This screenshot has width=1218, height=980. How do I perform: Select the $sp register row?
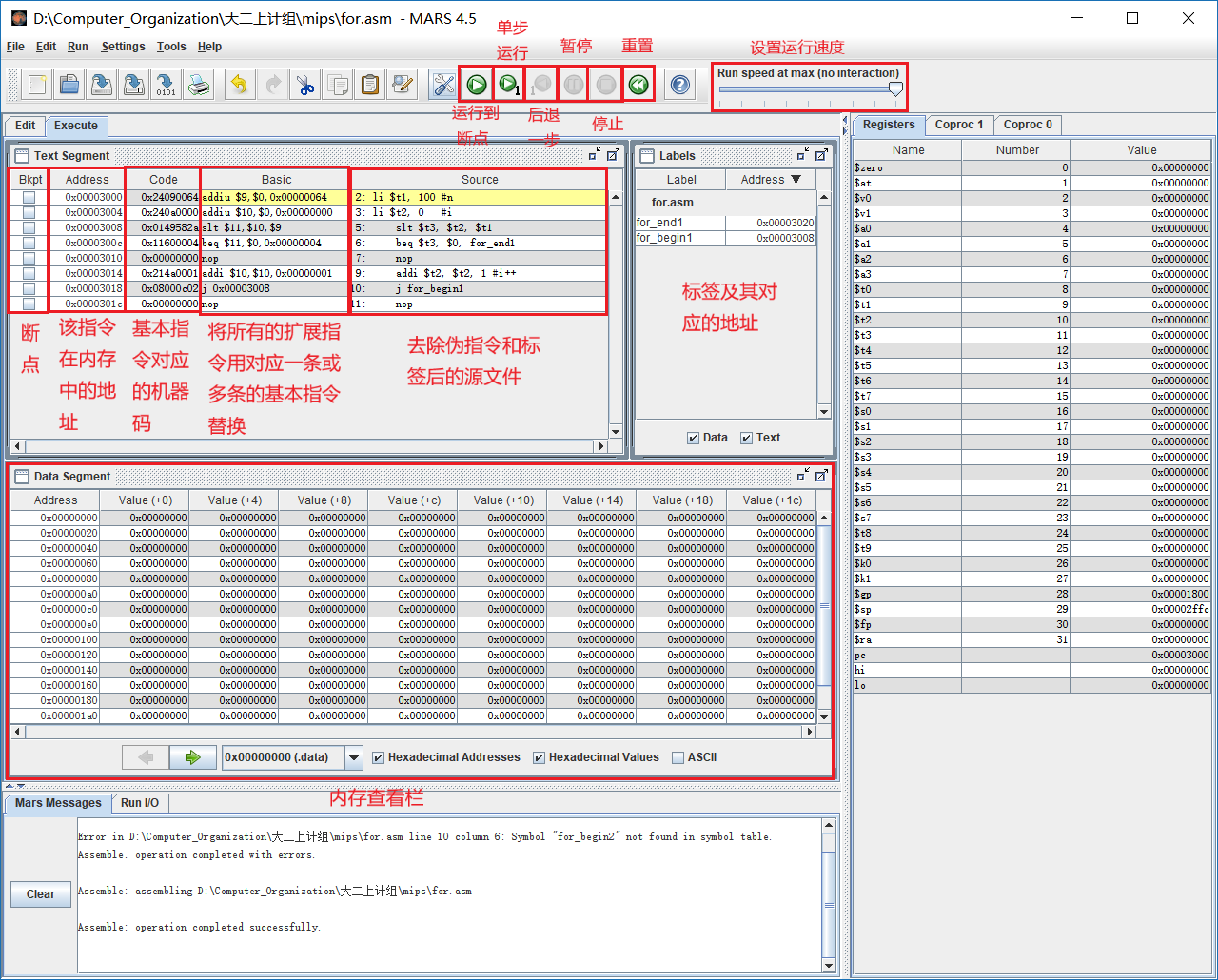(1031, 609)
